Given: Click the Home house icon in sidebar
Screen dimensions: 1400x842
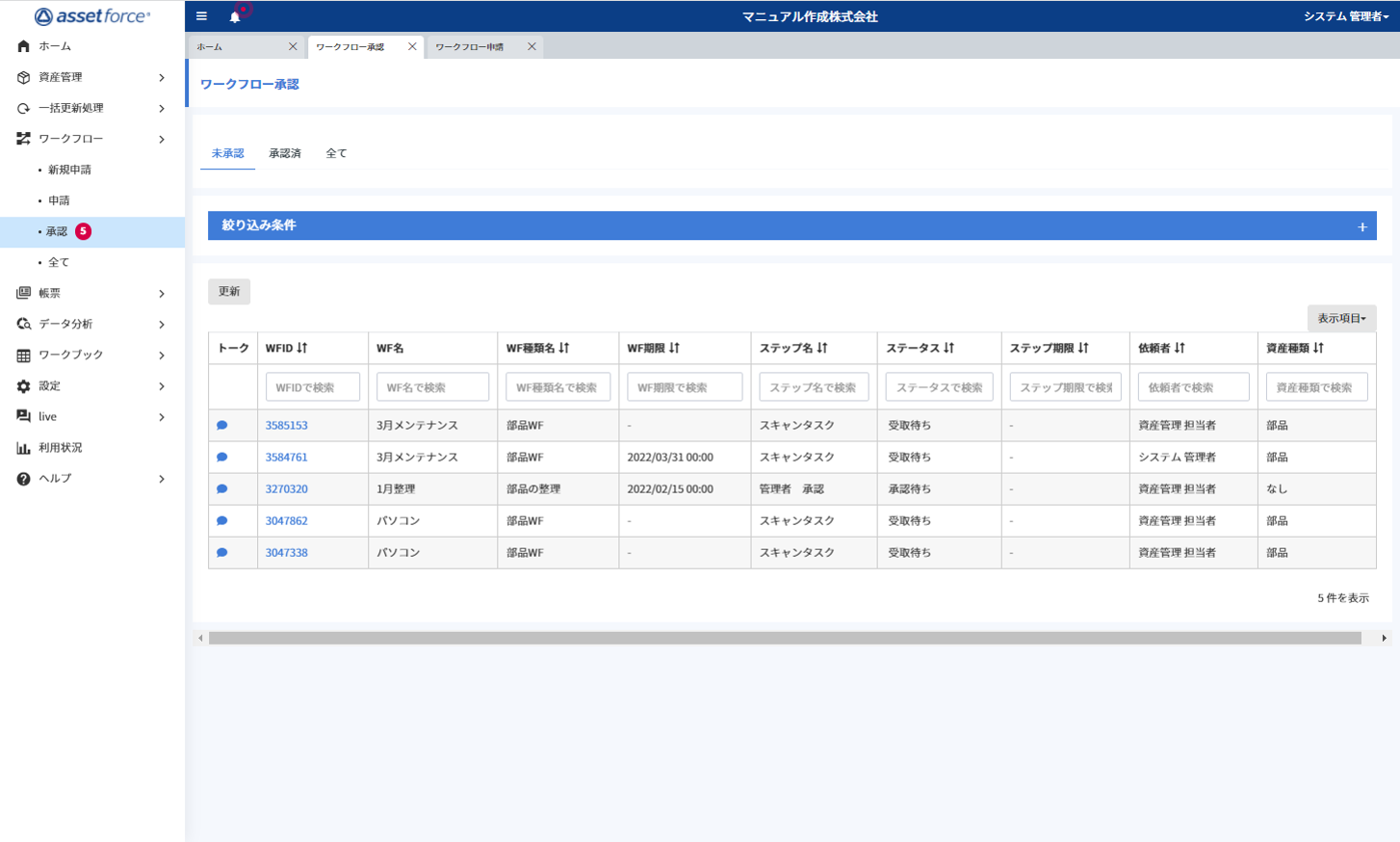Looking at the screenshot, I should point(23,46).
